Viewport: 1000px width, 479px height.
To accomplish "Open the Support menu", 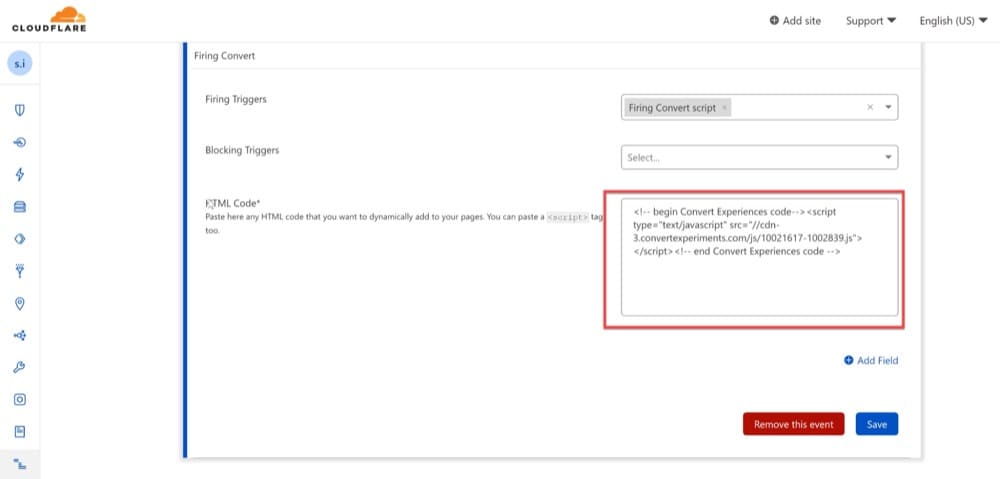I will point(871,20).
